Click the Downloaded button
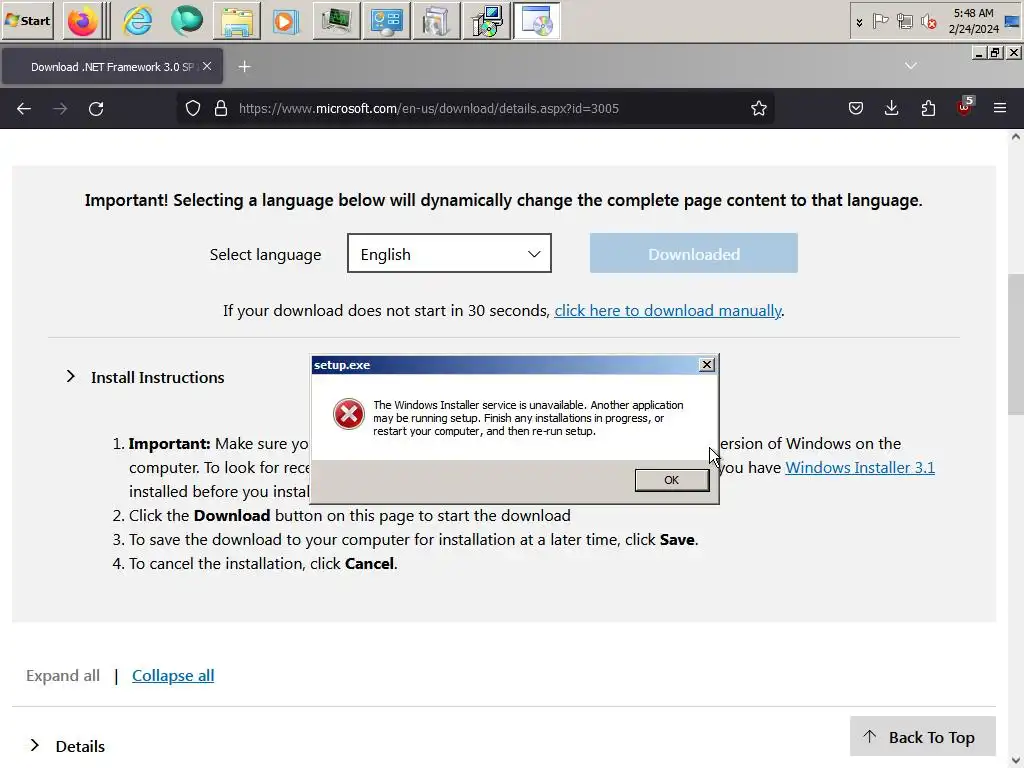1024x768 pixels. pos(694,253)
